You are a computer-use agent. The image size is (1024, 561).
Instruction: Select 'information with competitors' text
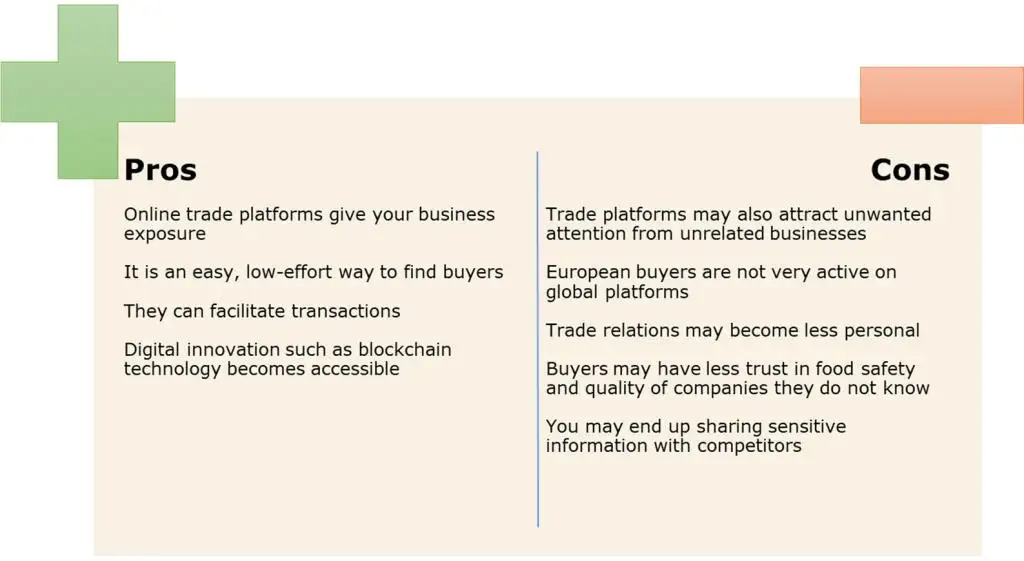[673, 446]
